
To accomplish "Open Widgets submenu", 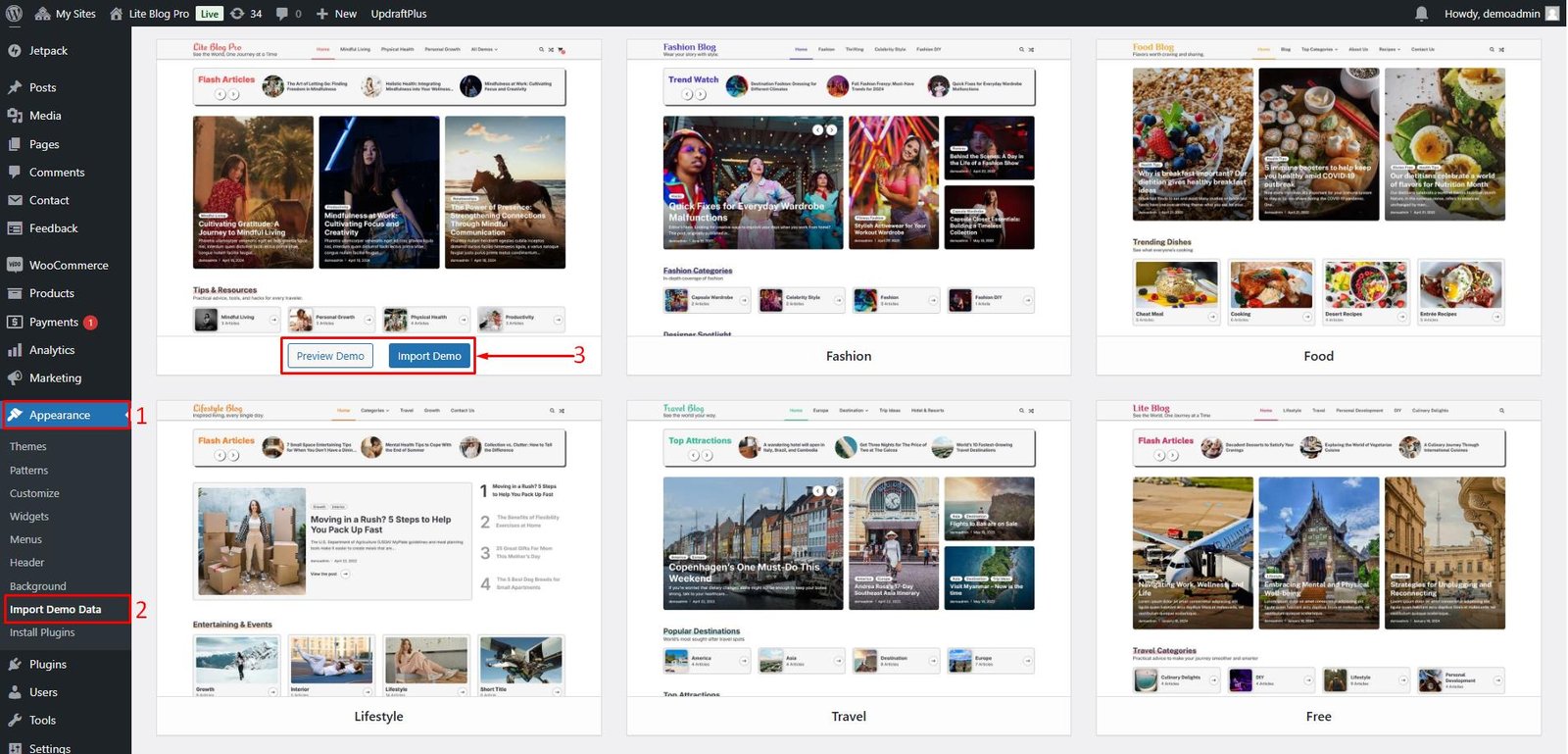I will (x=29, y=517).
